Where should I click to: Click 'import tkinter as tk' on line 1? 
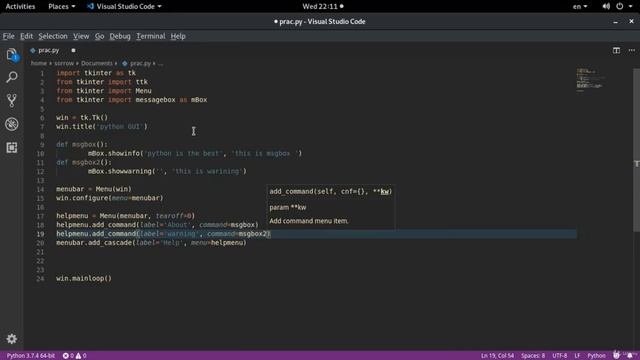(x=96, y=73)
